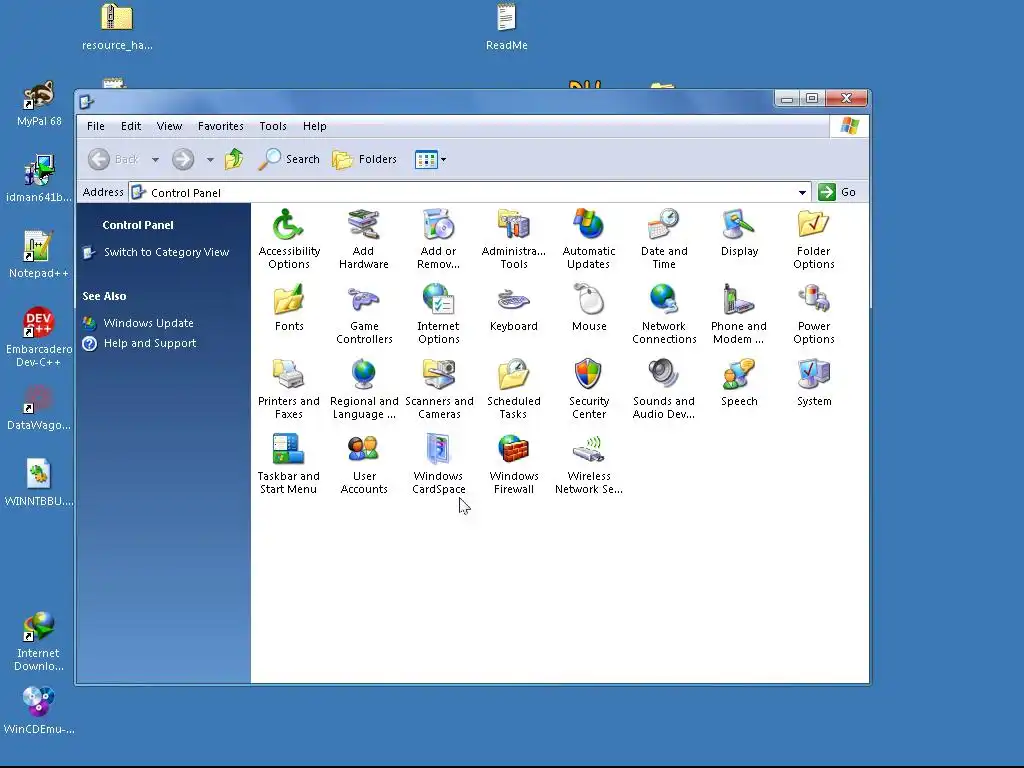
Task: Open the Favorites menu
Action: 221,126
